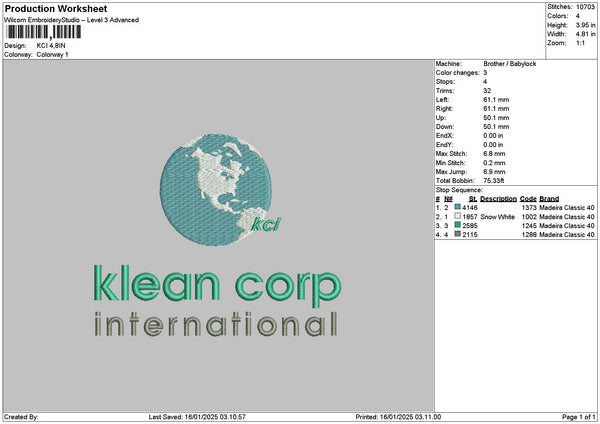
Task: Click the international embroidered lettering
Action: (x=216, y=325)
